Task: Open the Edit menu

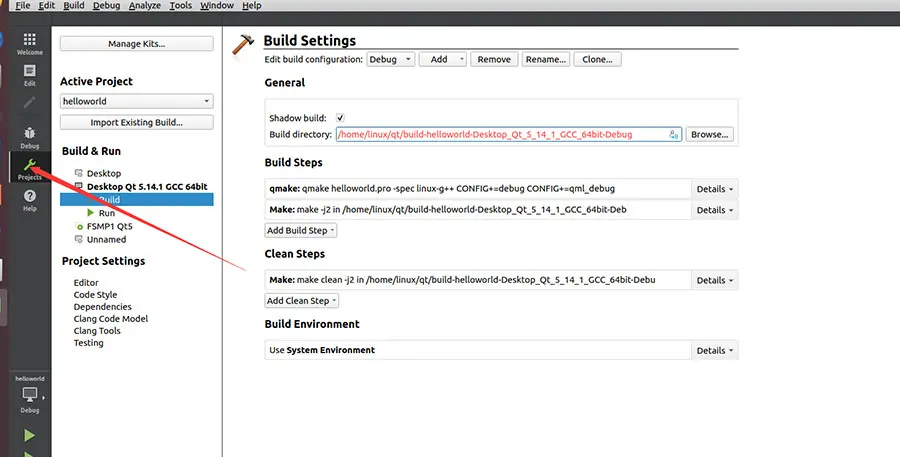Action: tap(46, 5)
